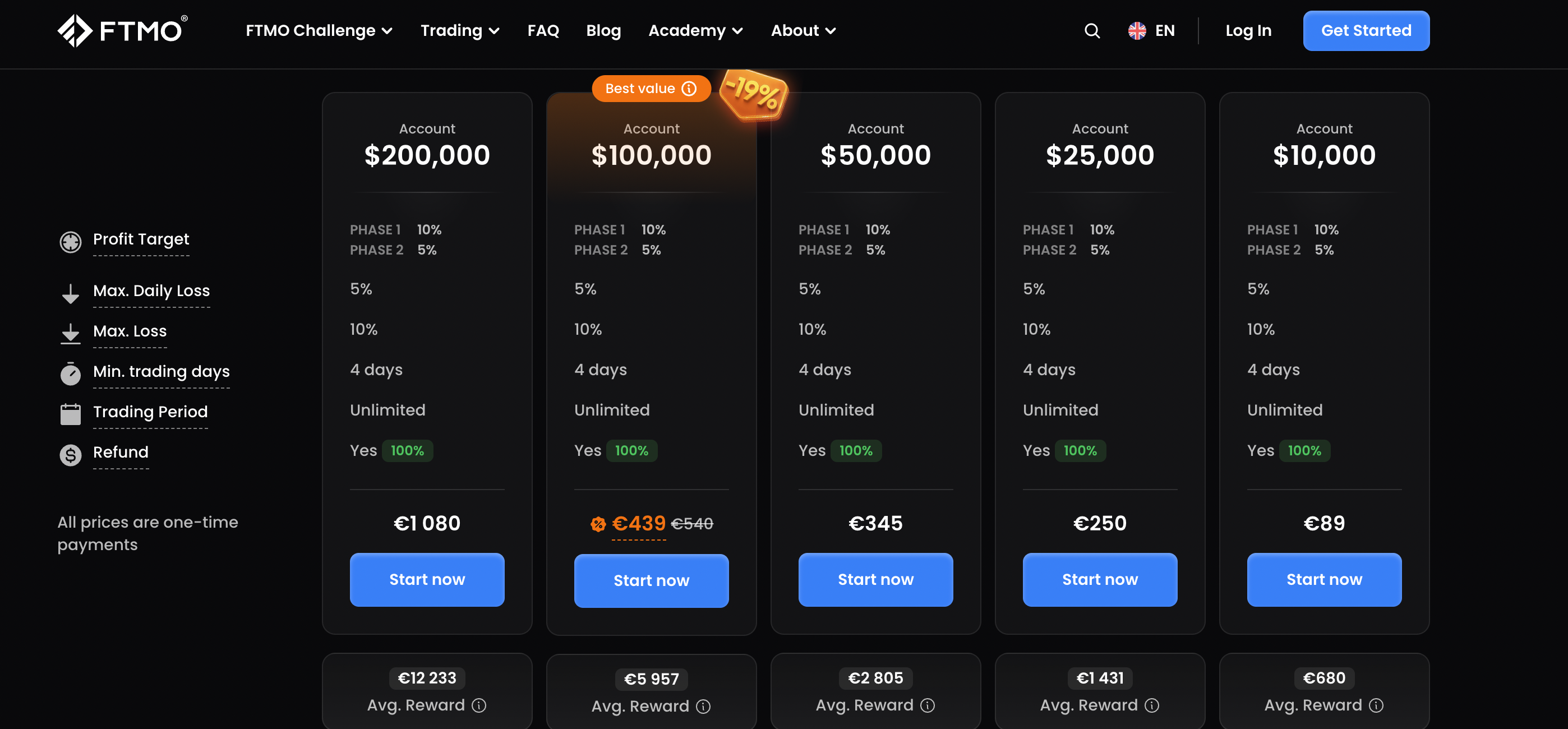The image size is (1568, 729).
Task: Click info icon beside €5 957 Avg. Reward
Action: pos(703,707)
